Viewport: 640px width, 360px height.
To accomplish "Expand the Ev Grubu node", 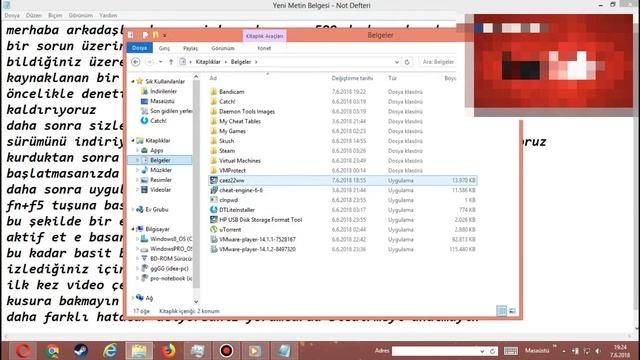I will tap(133, 209).
